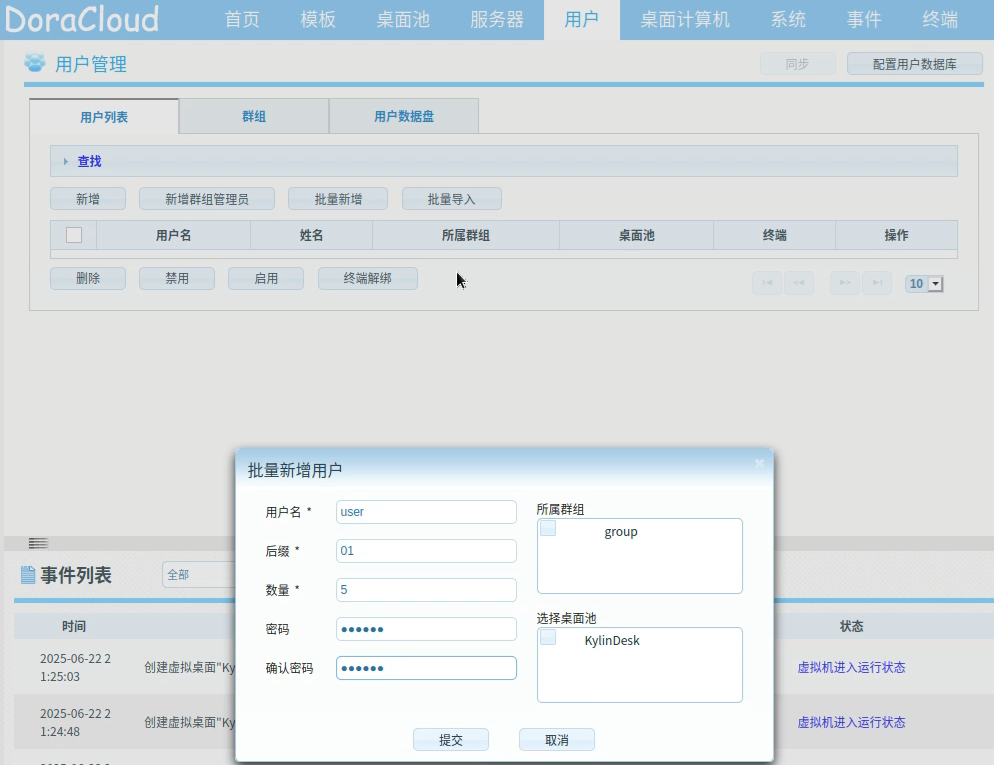Click the 用户名 input field containing user
This screenshot has height=765, width=994.
click(x=426, y=511)
